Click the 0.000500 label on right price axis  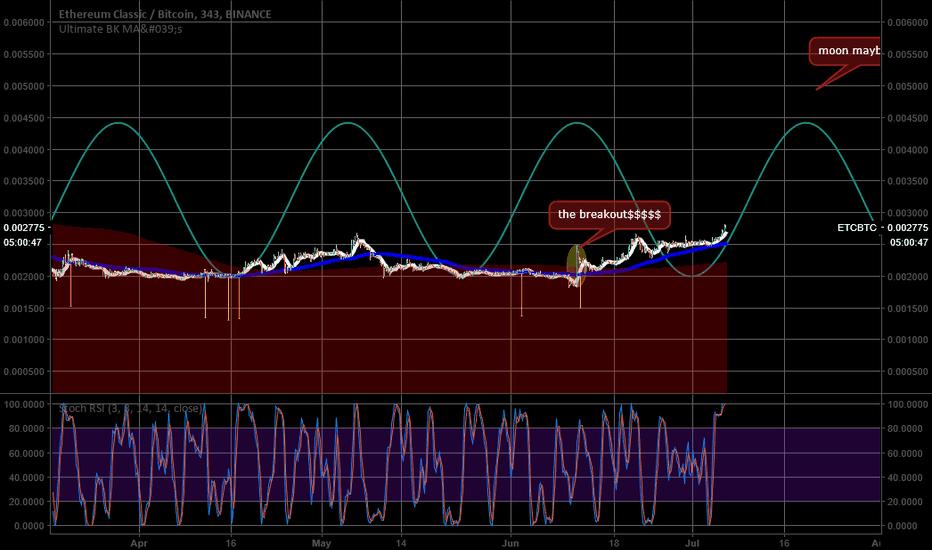pyautogui.click(x=908, y=372)
